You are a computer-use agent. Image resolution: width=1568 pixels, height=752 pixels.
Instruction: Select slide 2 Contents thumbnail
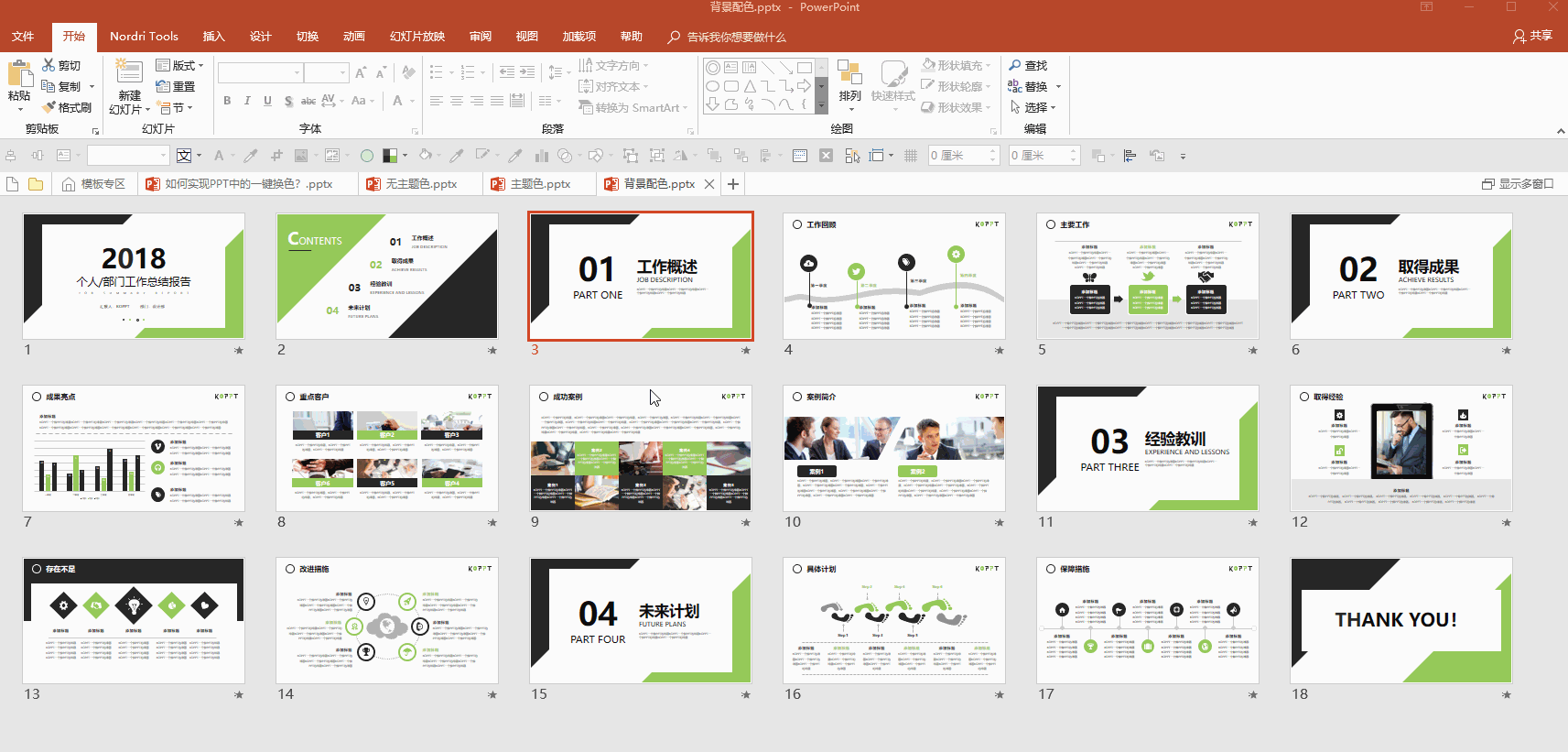click(387, 277)
